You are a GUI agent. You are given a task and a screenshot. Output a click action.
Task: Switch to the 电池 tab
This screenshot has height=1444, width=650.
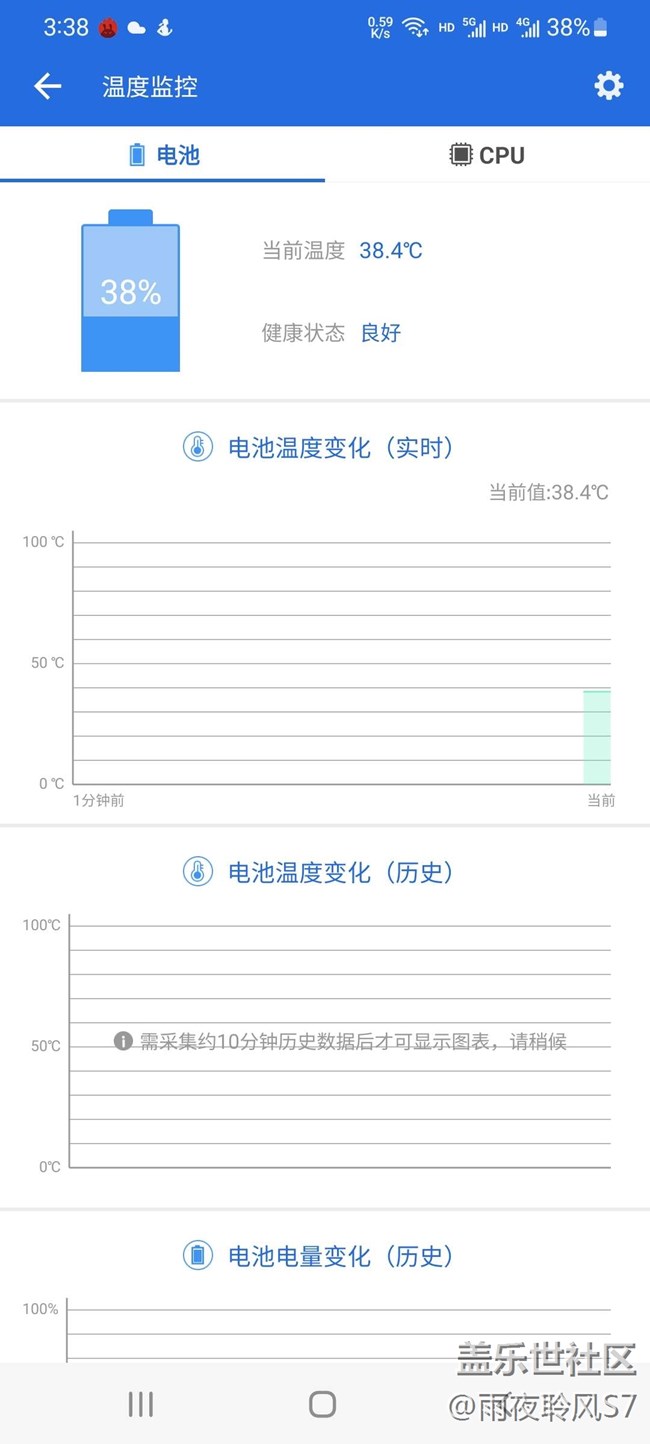point(163,155)
